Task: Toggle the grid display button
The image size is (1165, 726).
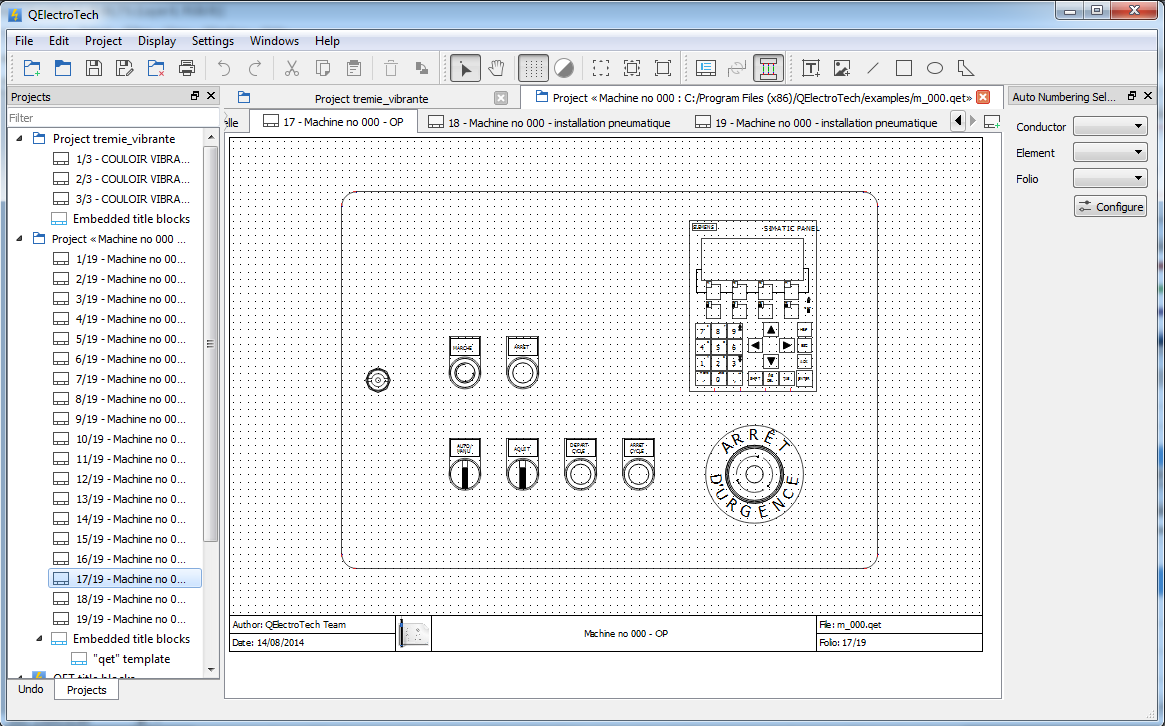Action: coord(533,68)
